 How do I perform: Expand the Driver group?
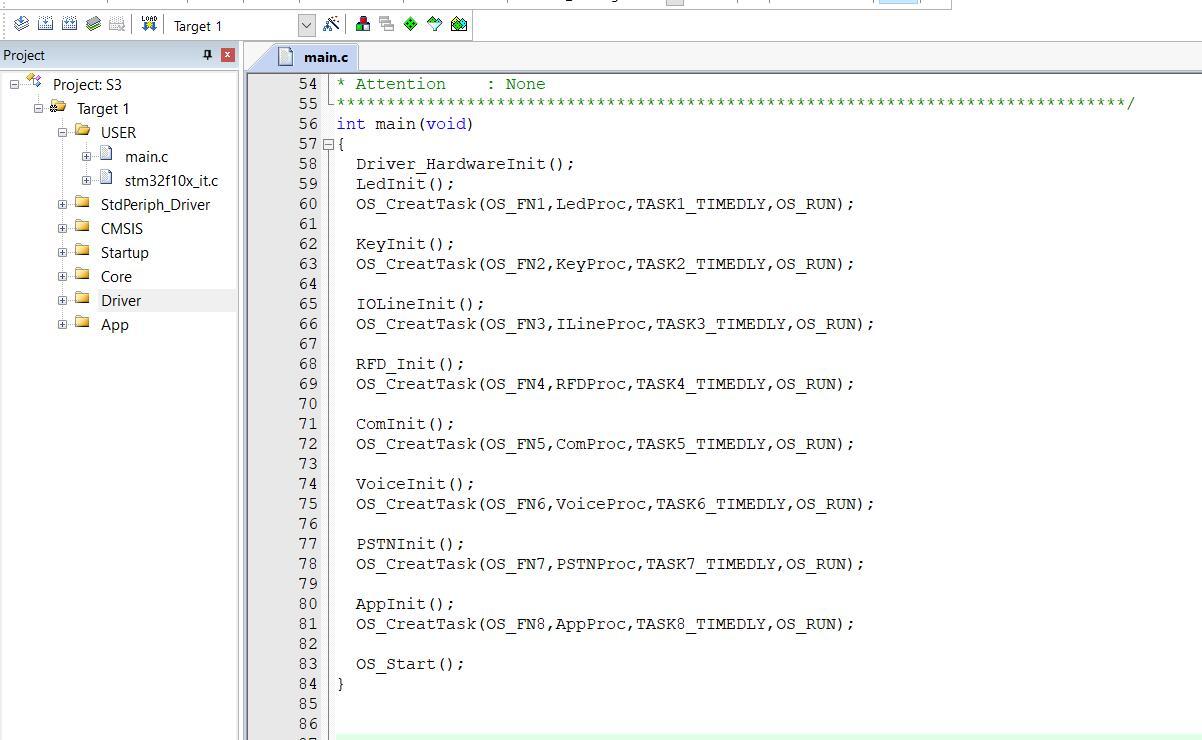(62, 300)
